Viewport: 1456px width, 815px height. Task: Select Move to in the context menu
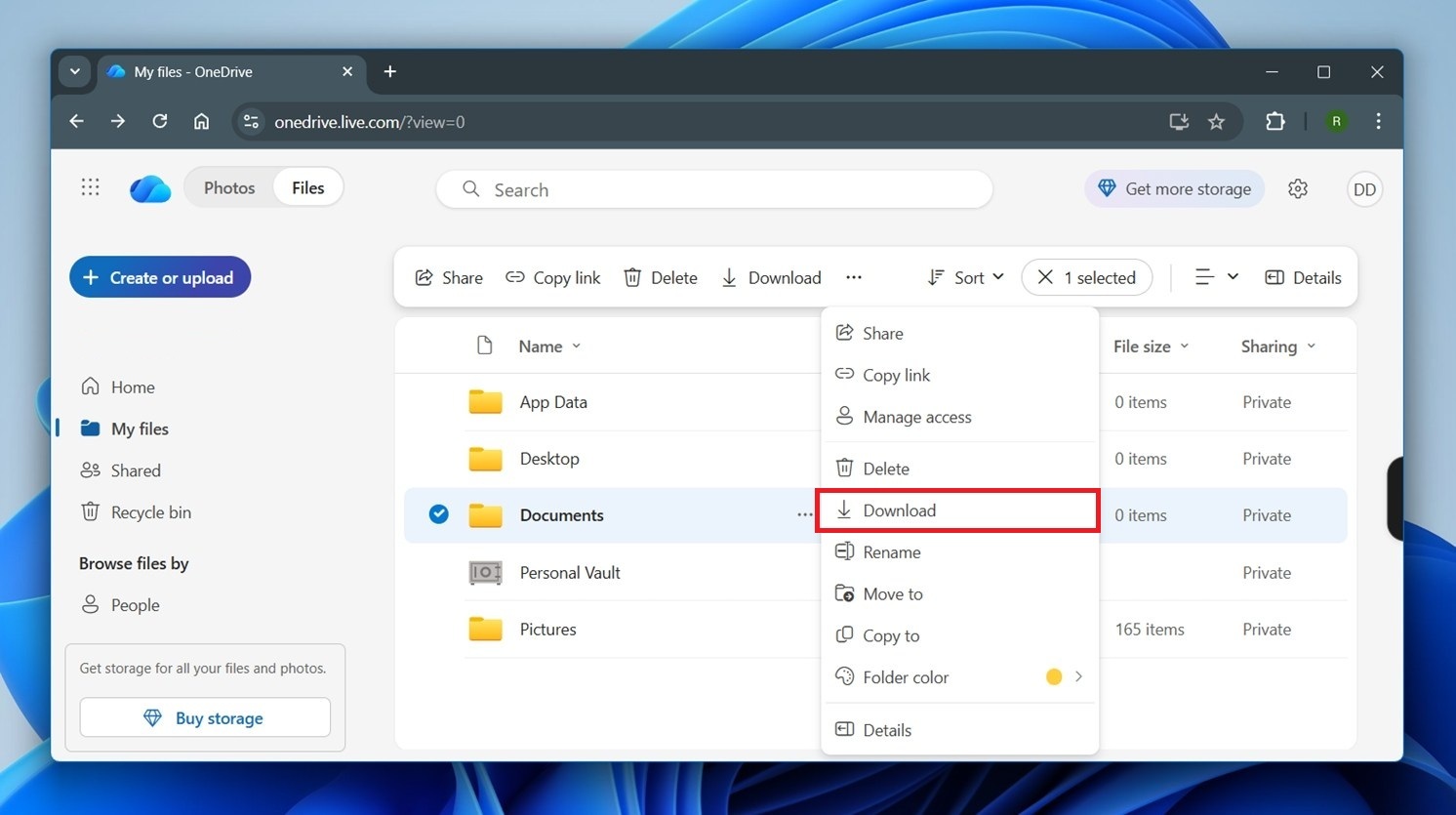(x=892, y=593)
